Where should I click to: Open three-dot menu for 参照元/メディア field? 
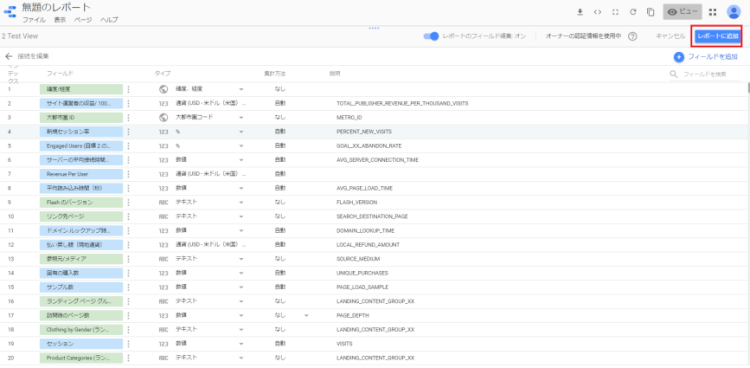click(x=128, y=259)
